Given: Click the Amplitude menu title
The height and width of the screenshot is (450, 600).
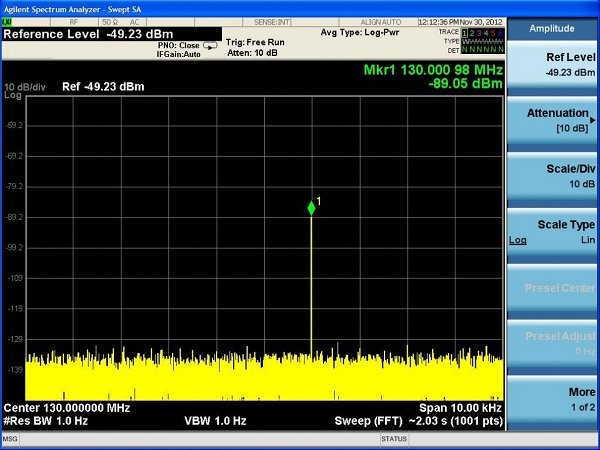Looking at the screenshot, I should (x=551, y=28).
